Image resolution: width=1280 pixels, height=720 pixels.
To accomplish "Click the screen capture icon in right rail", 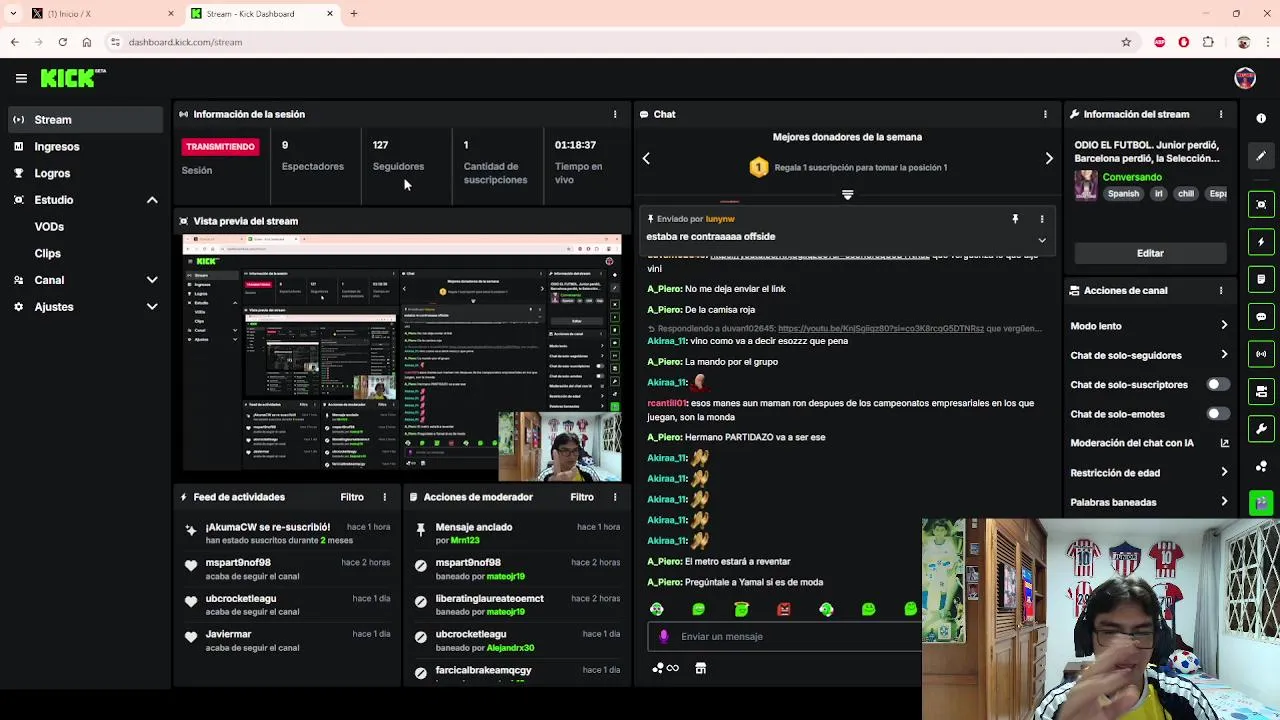I will (x=1261, y=205).
